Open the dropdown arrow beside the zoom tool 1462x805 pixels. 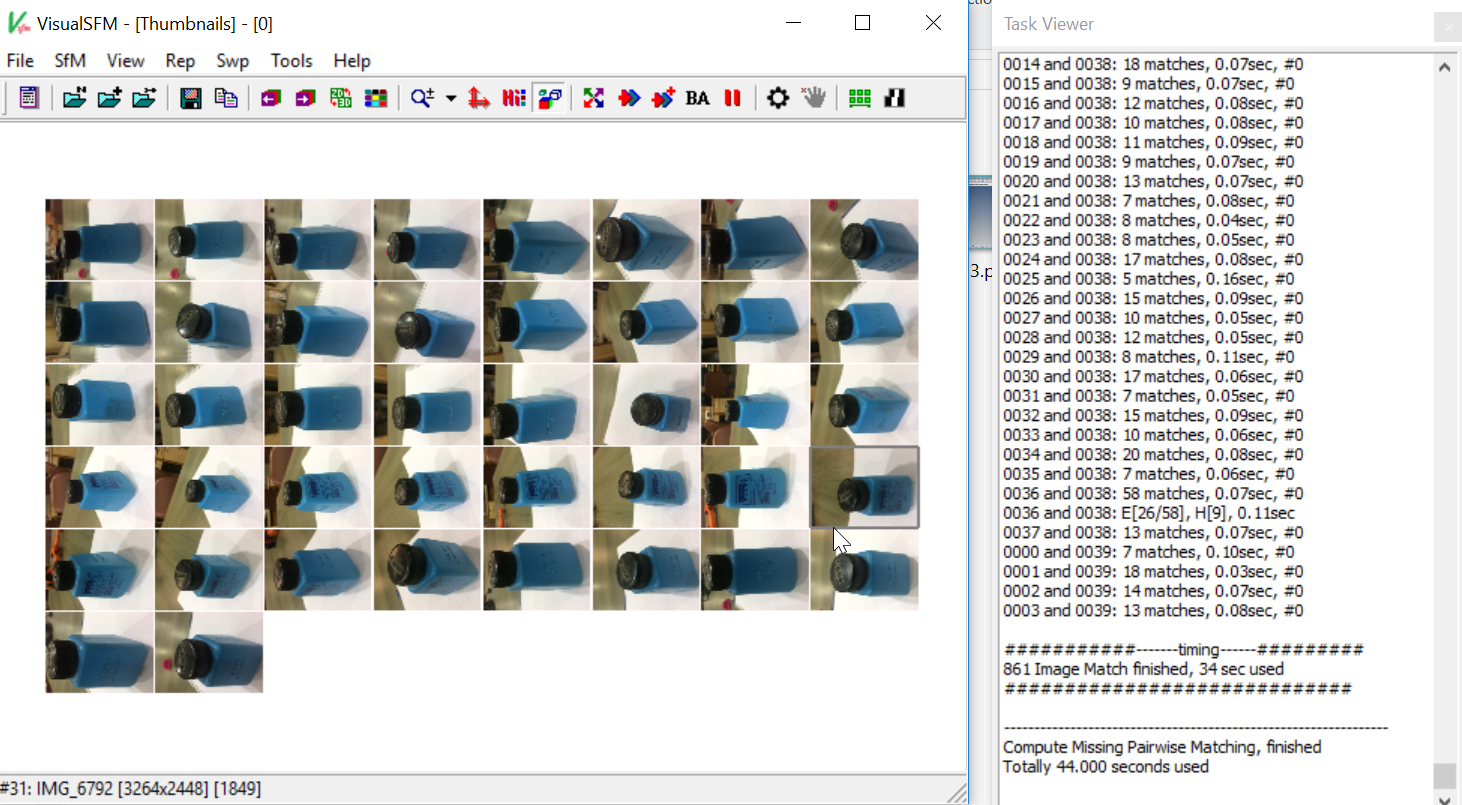[450, 98]
